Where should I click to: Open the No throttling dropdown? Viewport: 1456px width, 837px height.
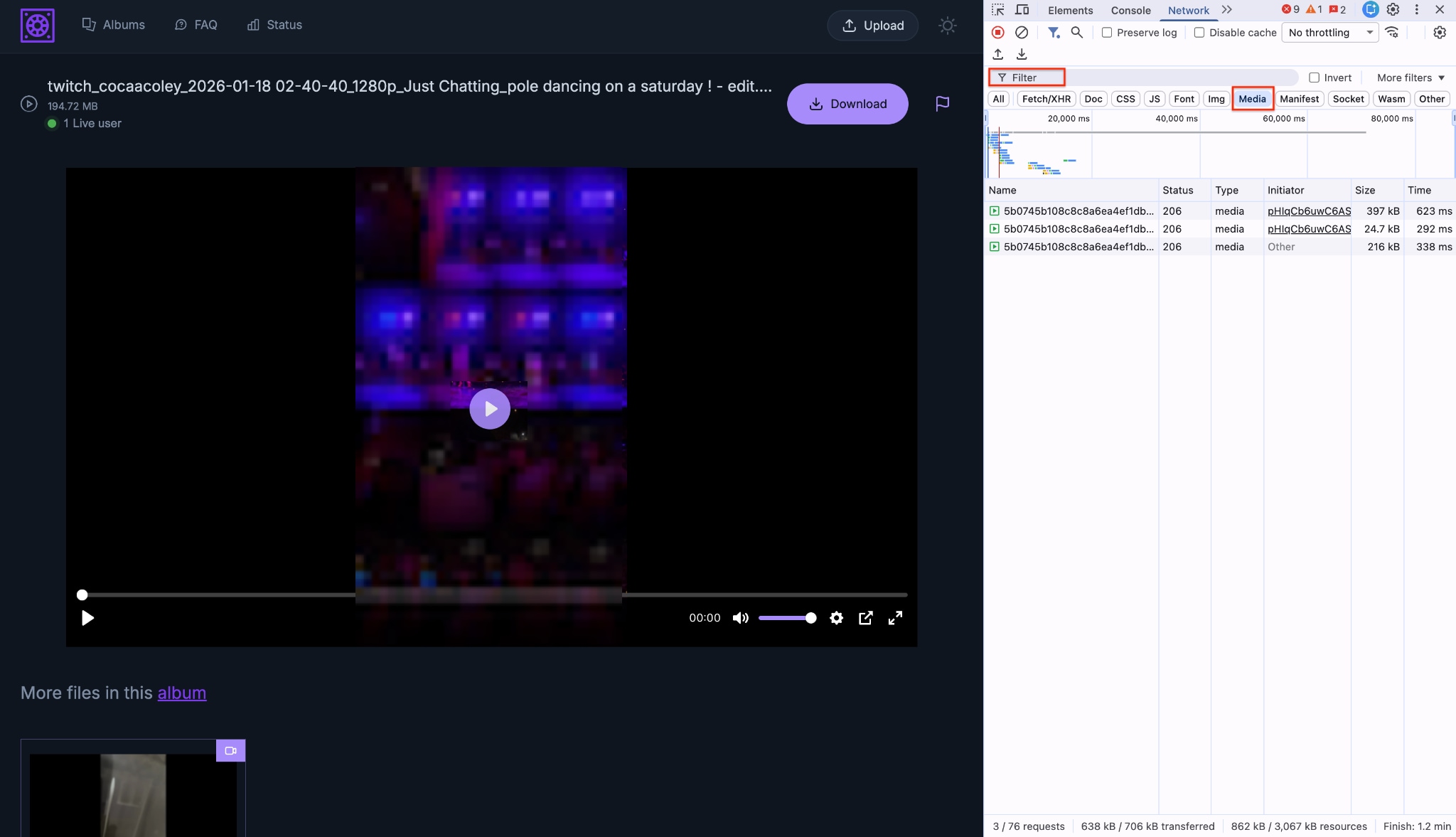[x=1329, y=33]
